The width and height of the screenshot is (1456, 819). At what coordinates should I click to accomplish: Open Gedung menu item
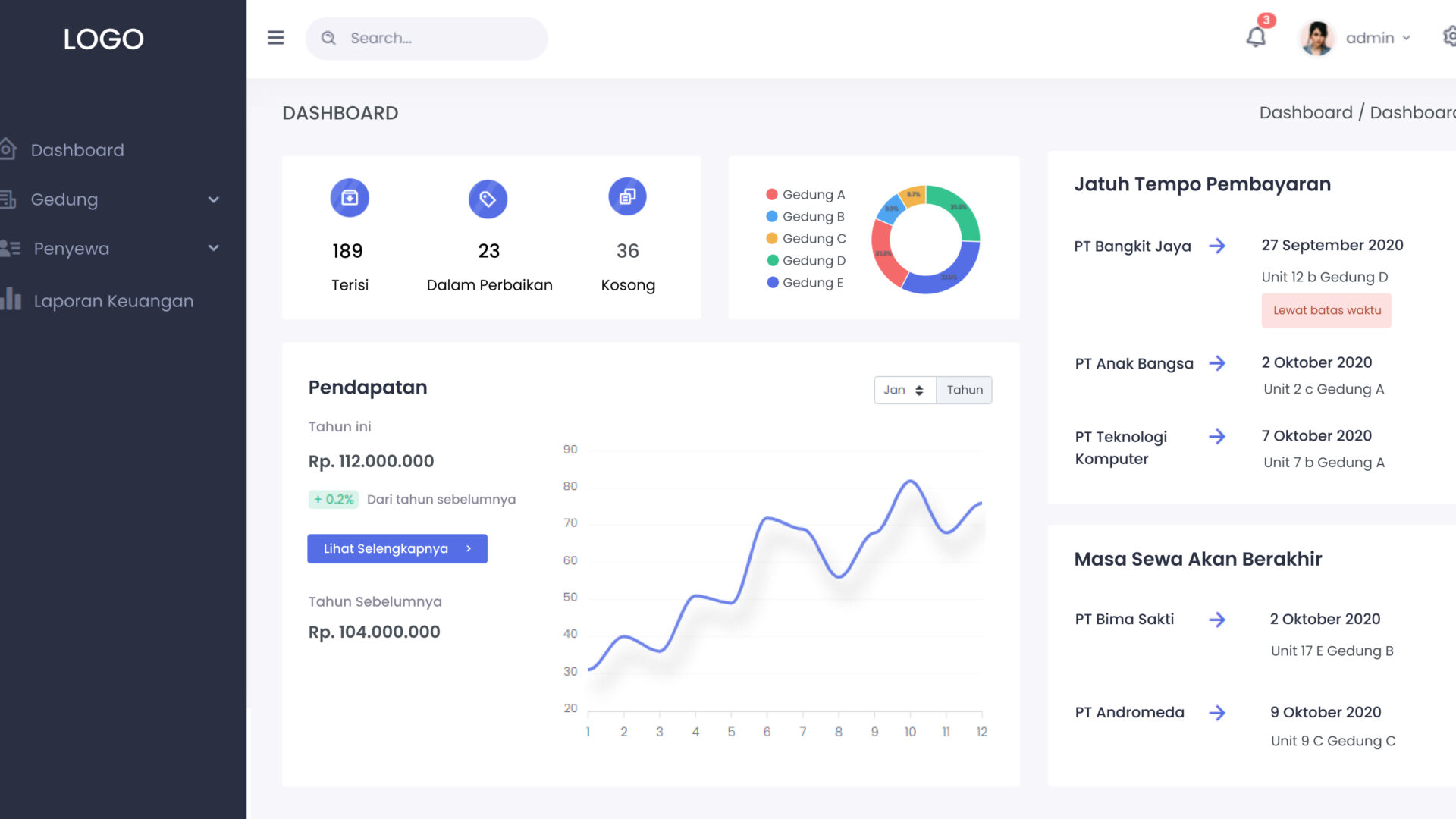click(x=64, y=199)
